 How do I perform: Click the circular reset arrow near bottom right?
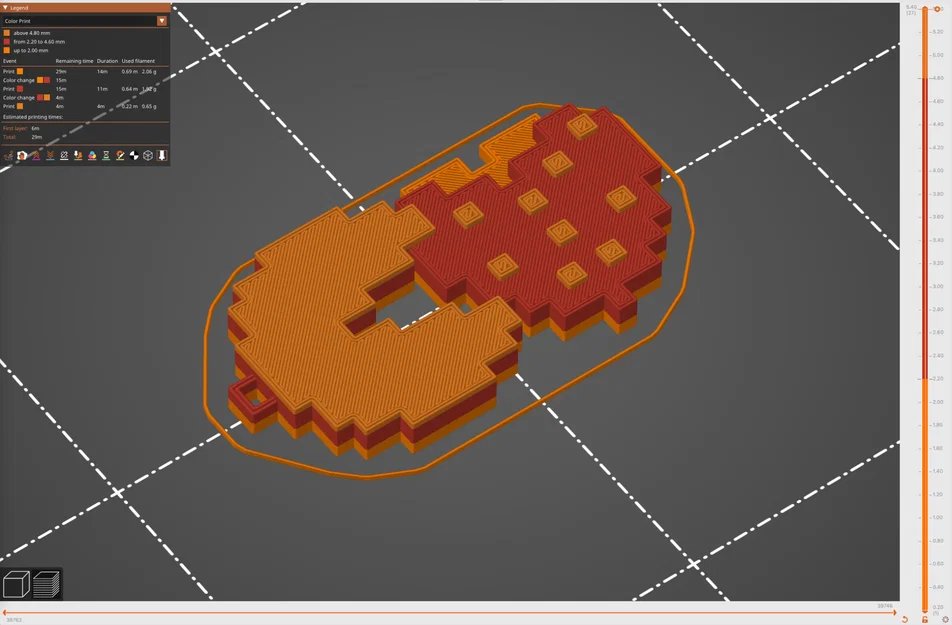click(x=905, y=618)
